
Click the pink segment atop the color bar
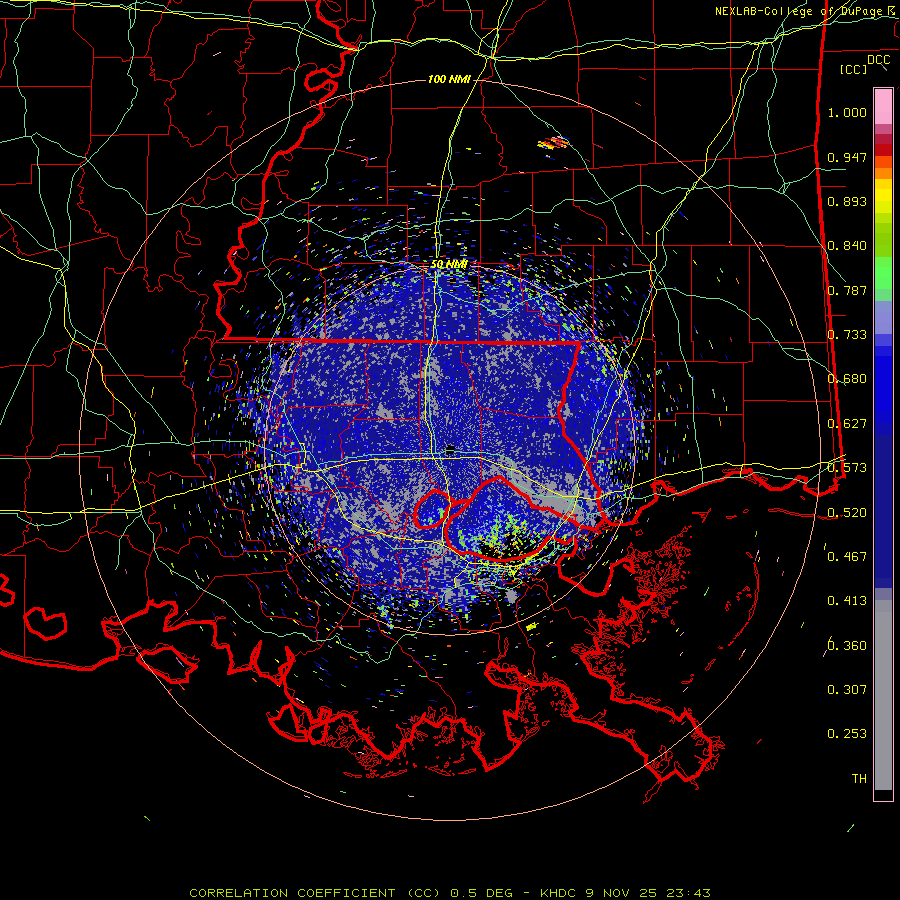pos(883,106)
